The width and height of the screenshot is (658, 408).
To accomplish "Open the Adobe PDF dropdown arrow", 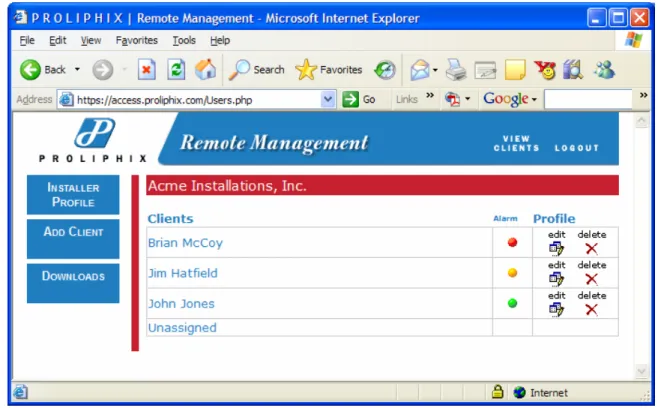I will [467, 99].
